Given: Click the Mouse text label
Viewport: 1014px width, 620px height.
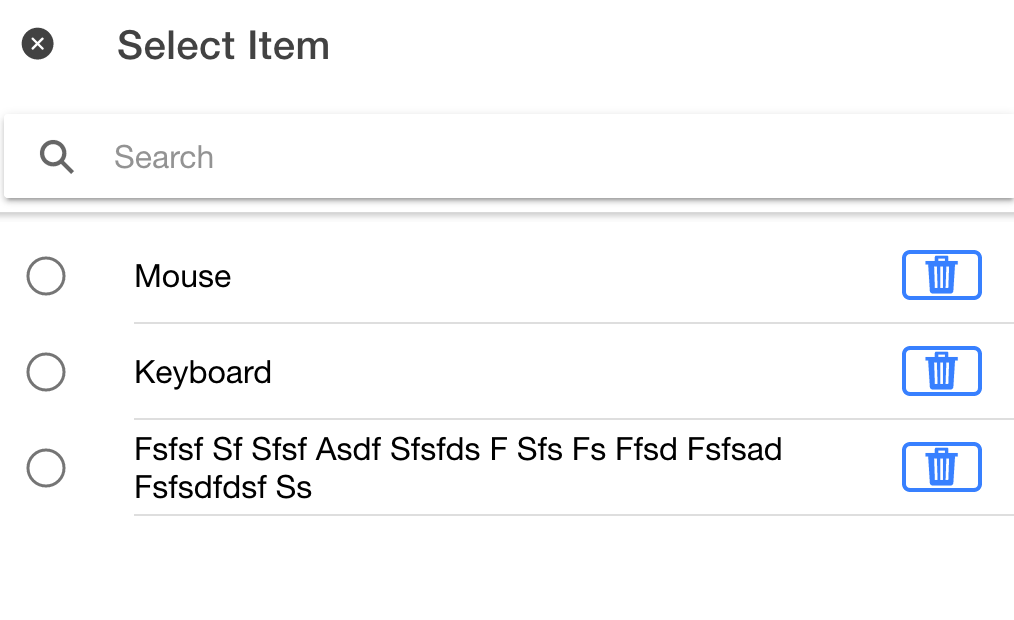Looking at the screenshot, I should [x=182, y=276].
